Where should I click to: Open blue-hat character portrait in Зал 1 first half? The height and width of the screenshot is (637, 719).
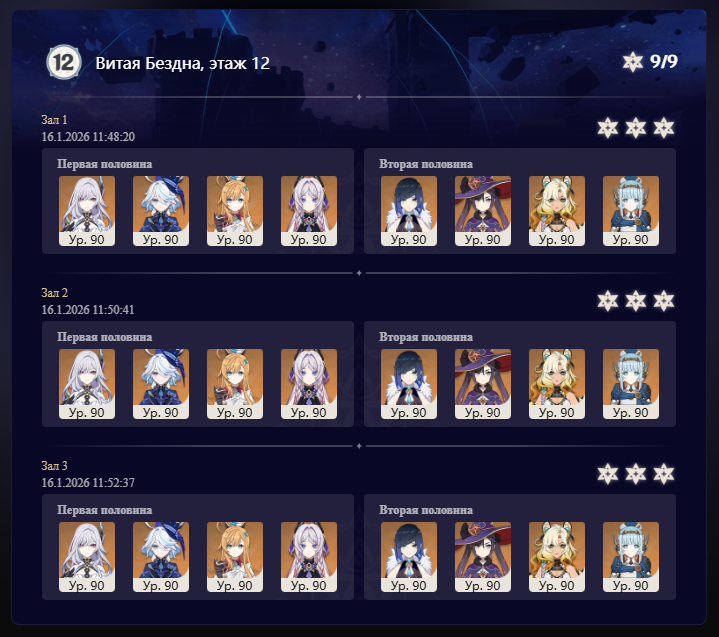[x=161, y=211]
